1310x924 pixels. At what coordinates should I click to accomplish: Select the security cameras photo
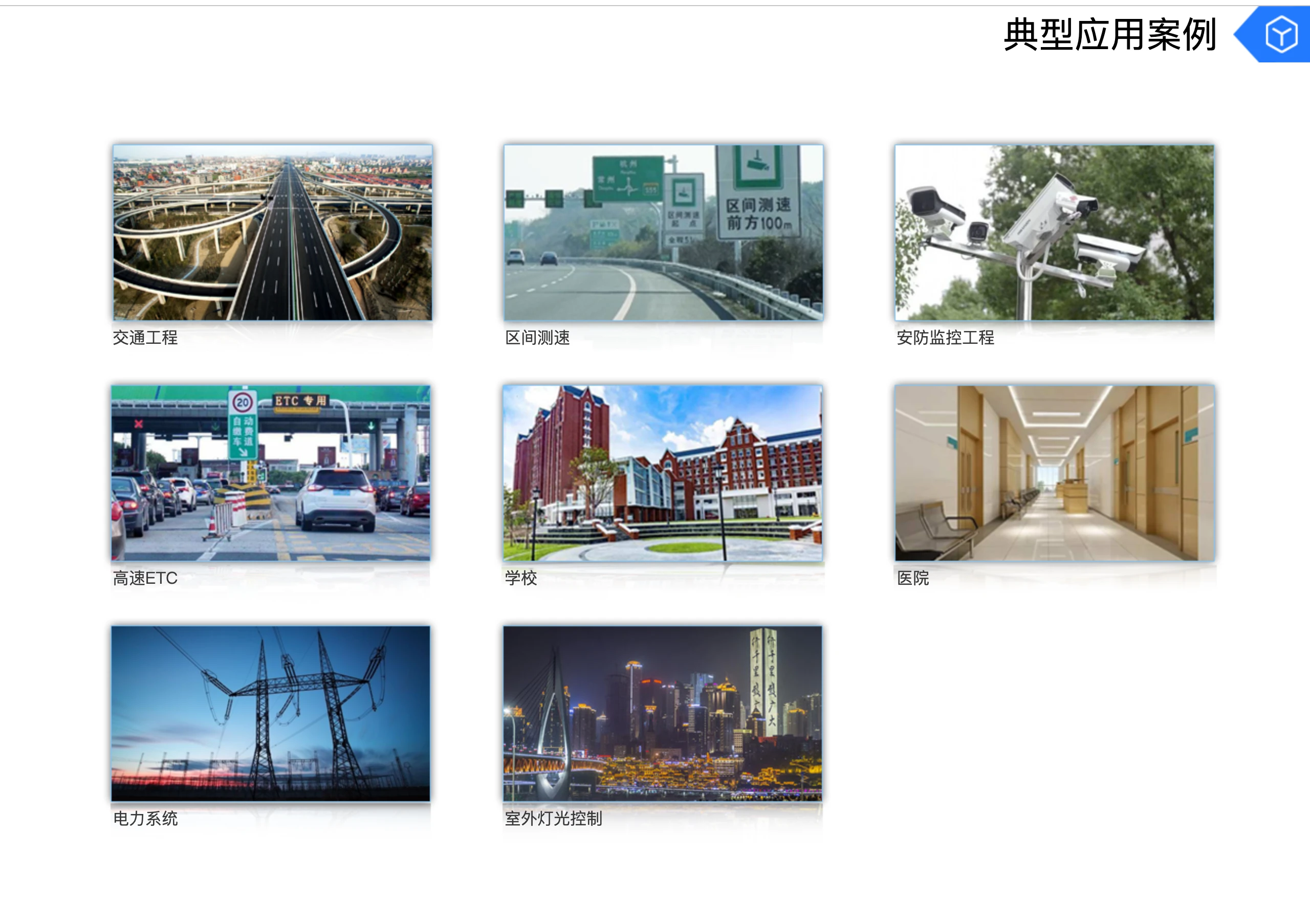pyautogui.click(x=1054, y=232)
